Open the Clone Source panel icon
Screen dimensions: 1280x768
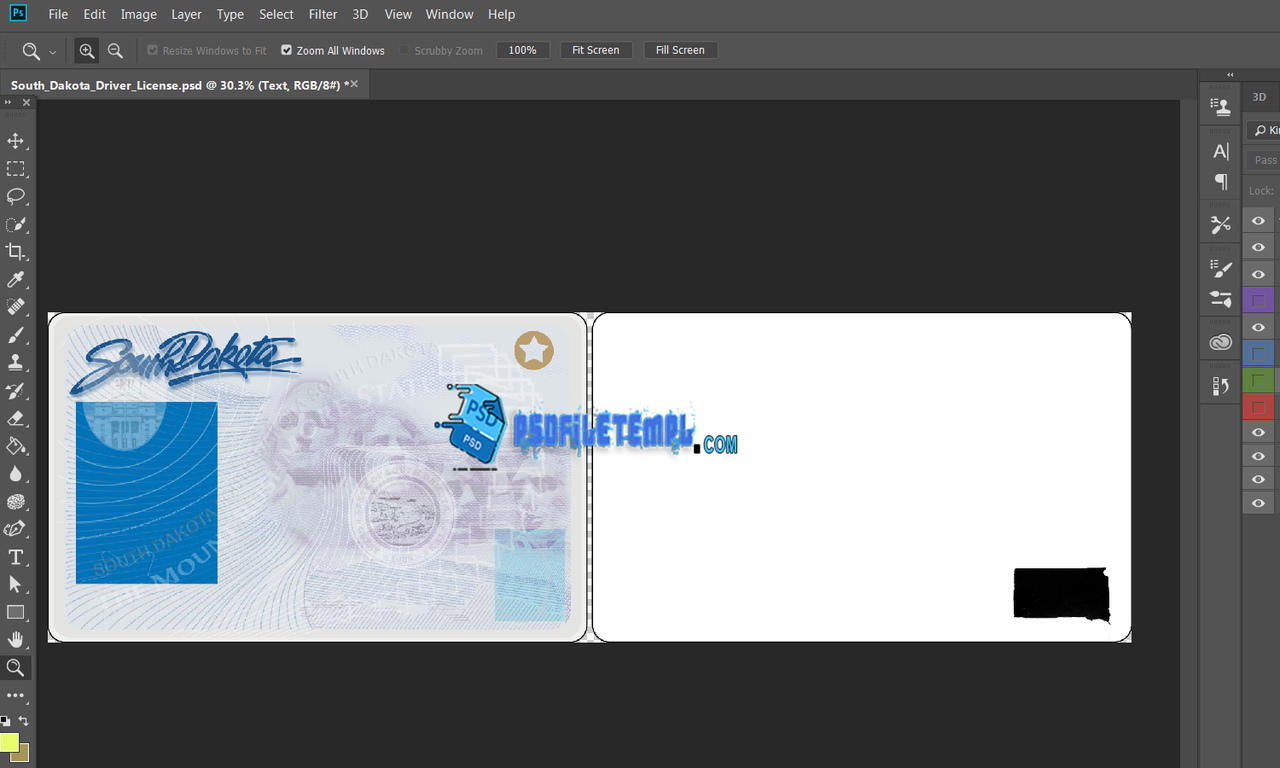click(x=1220, y=107)
